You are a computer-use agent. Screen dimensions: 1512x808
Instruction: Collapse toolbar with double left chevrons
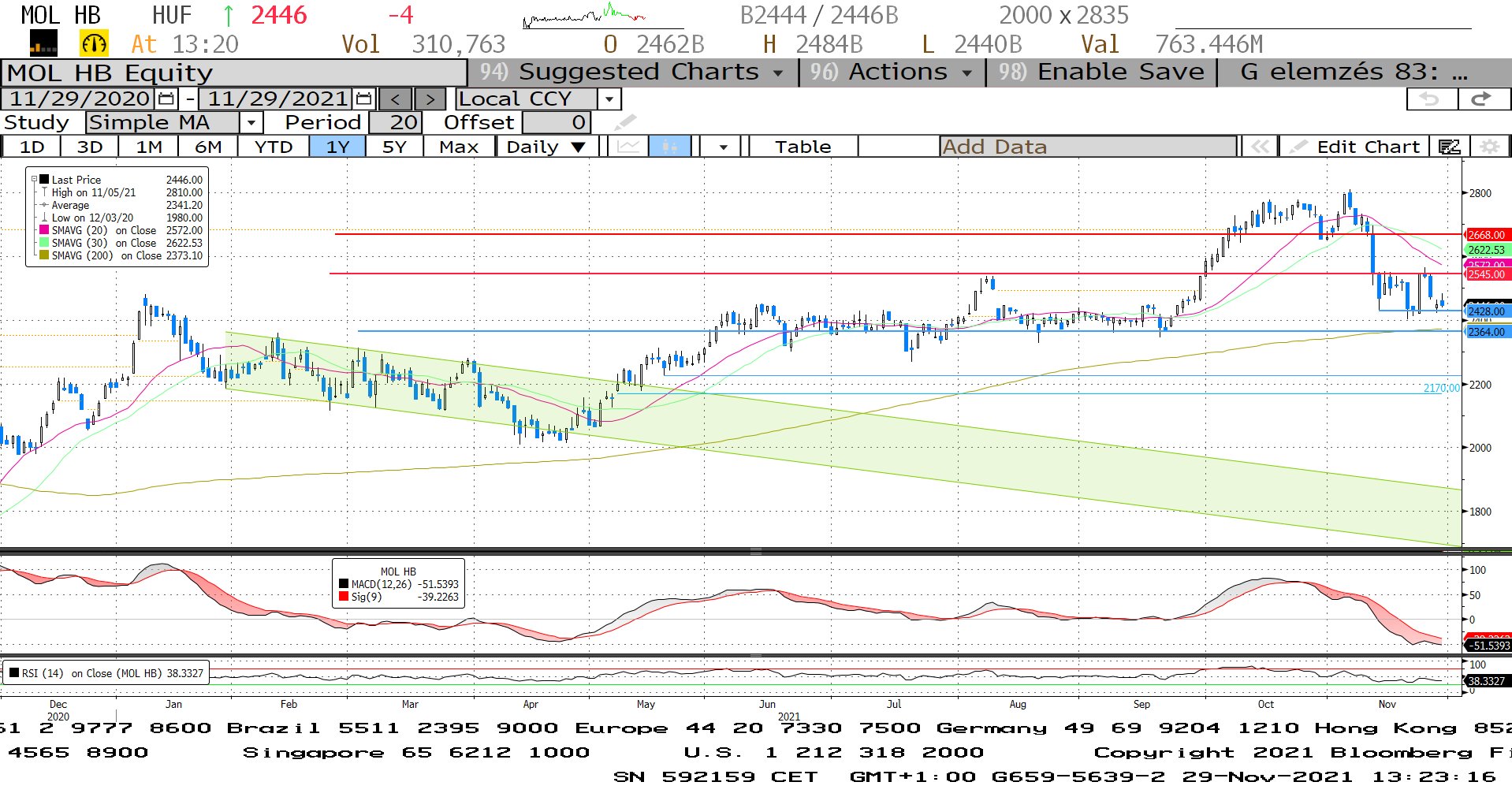1260,147
